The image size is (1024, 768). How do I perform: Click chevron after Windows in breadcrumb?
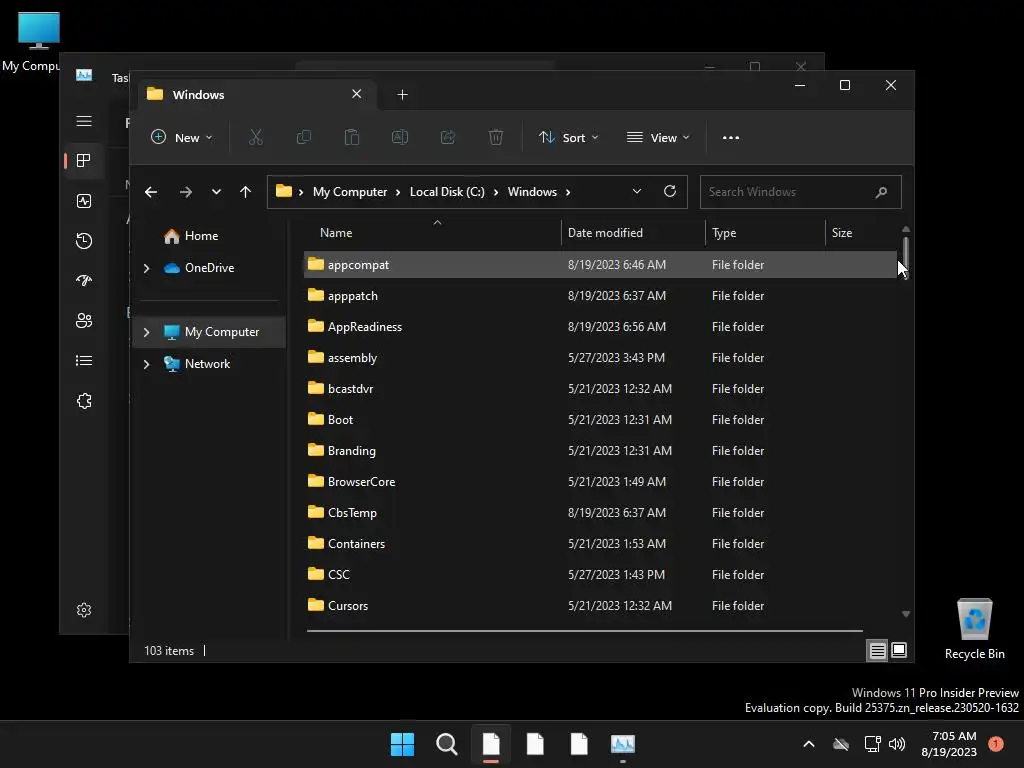[x=568, y=192]
